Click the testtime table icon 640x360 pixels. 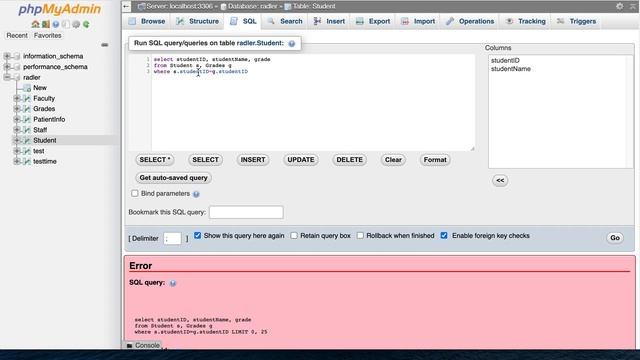[27, 162]
